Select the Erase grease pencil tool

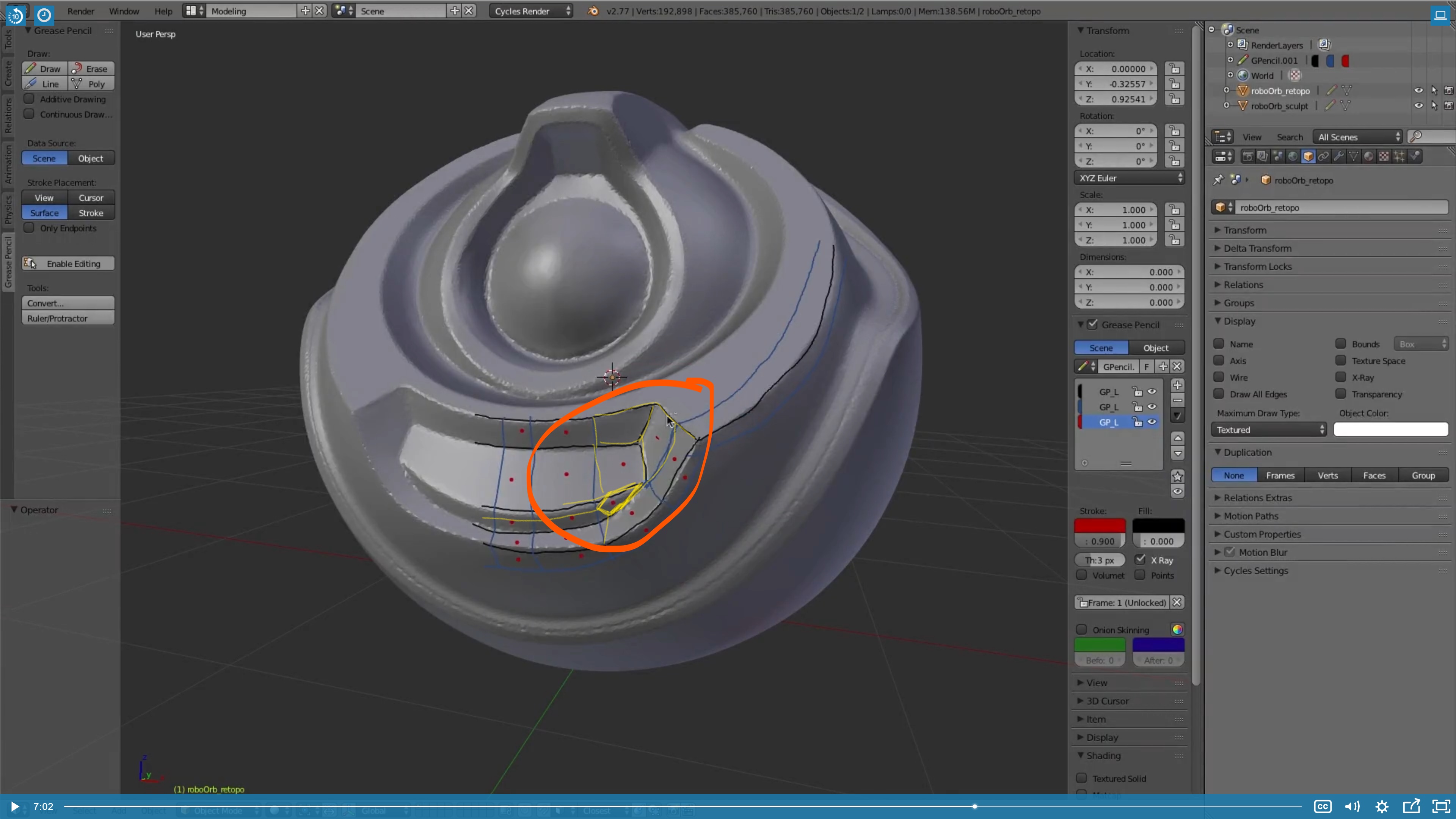pyautogui.click(x=91, y=68)
